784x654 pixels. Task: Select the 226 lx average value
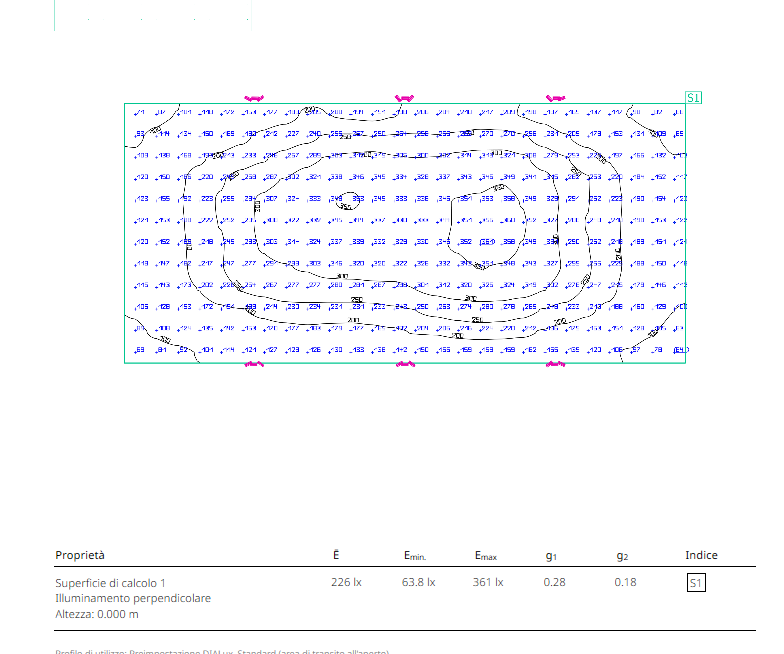346,582
